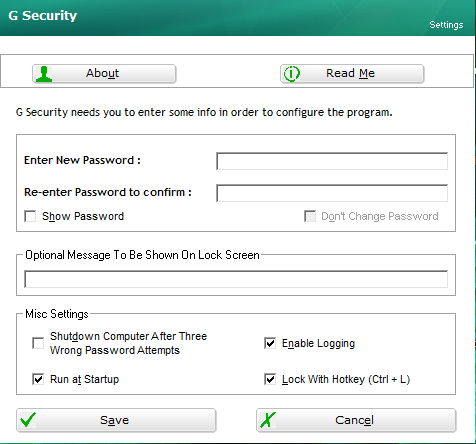Click the Re-enter Password confirm field
This screenshot has width=476, height=444.
point(332,193)
